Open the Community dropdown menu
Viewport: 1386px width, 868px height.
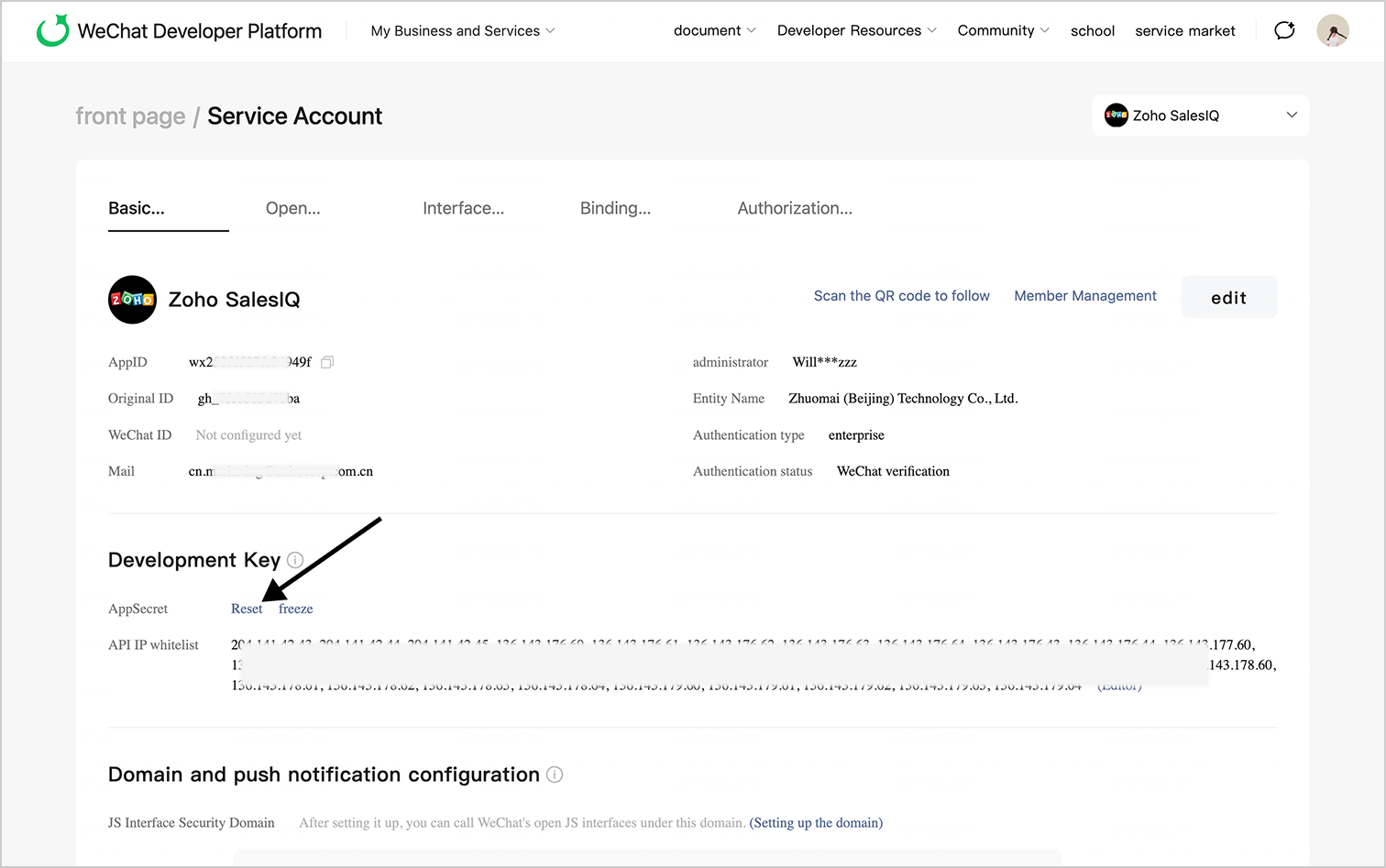click(x=1003, y=30)
